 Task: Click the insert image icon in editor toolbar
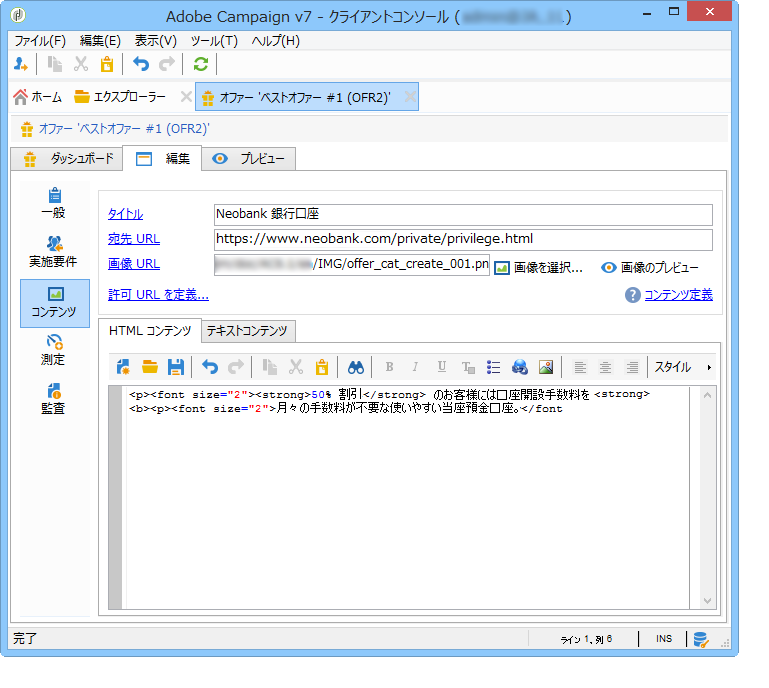pos(546,367)
